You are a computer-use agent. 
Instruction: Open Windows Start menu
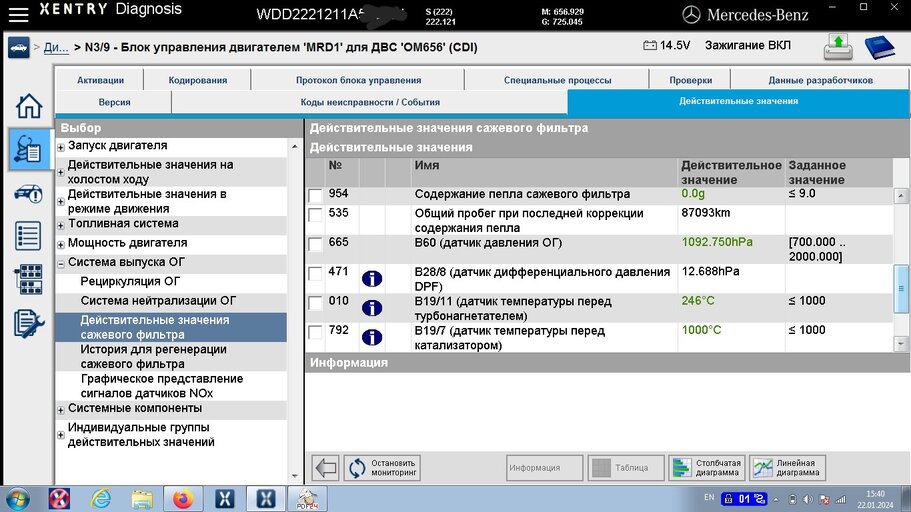click(17, 499)
